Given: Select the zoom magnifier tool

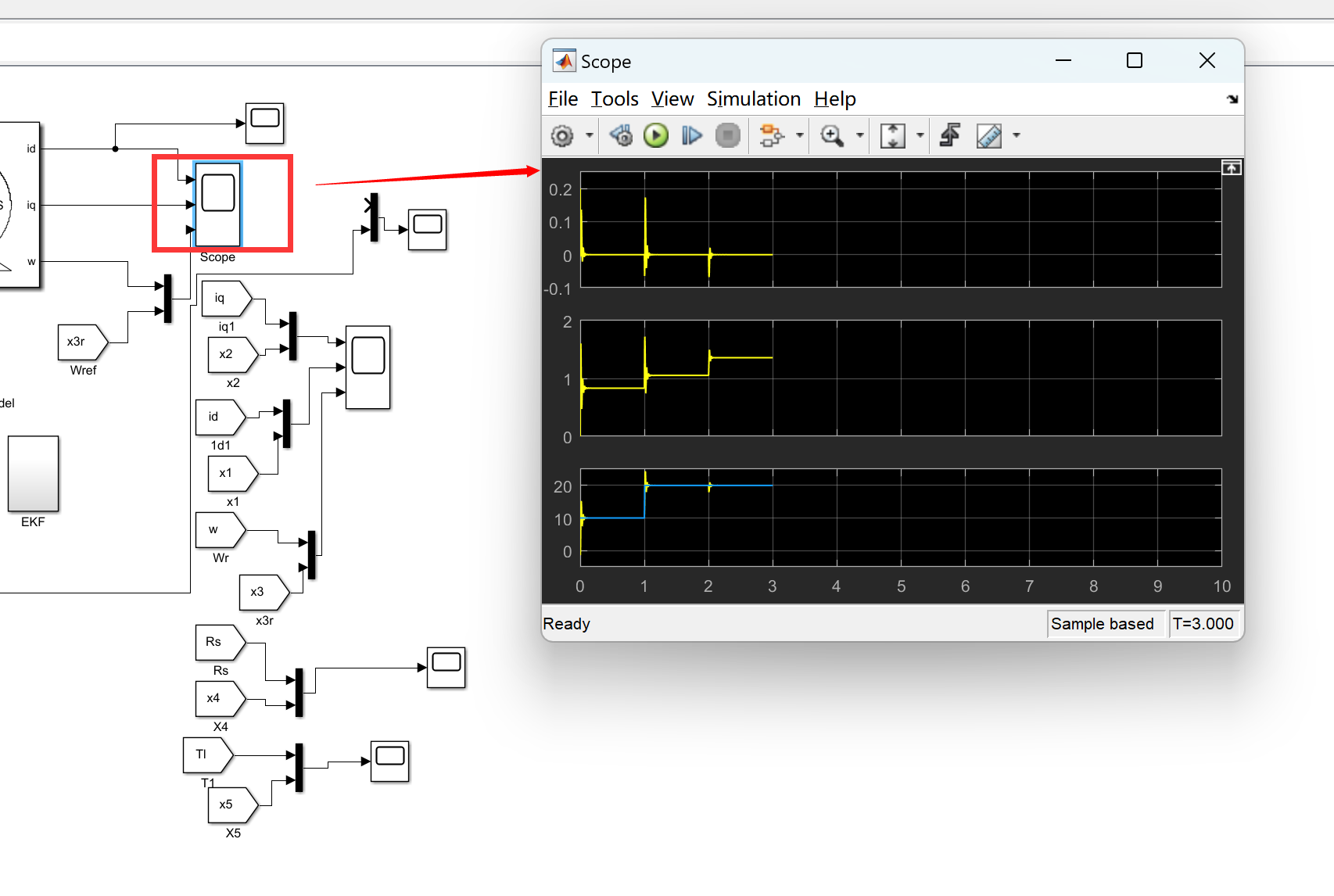Looking at the screenshot, I should 832,136.
